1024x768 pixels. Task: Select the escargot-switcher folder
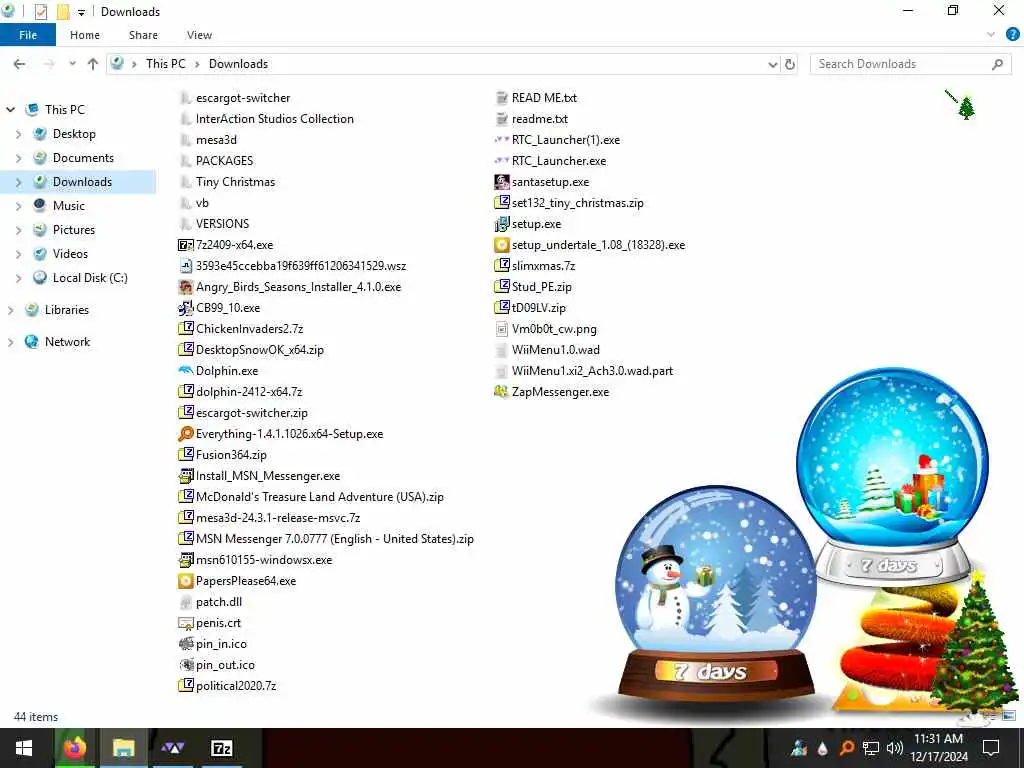coord(243,98)
